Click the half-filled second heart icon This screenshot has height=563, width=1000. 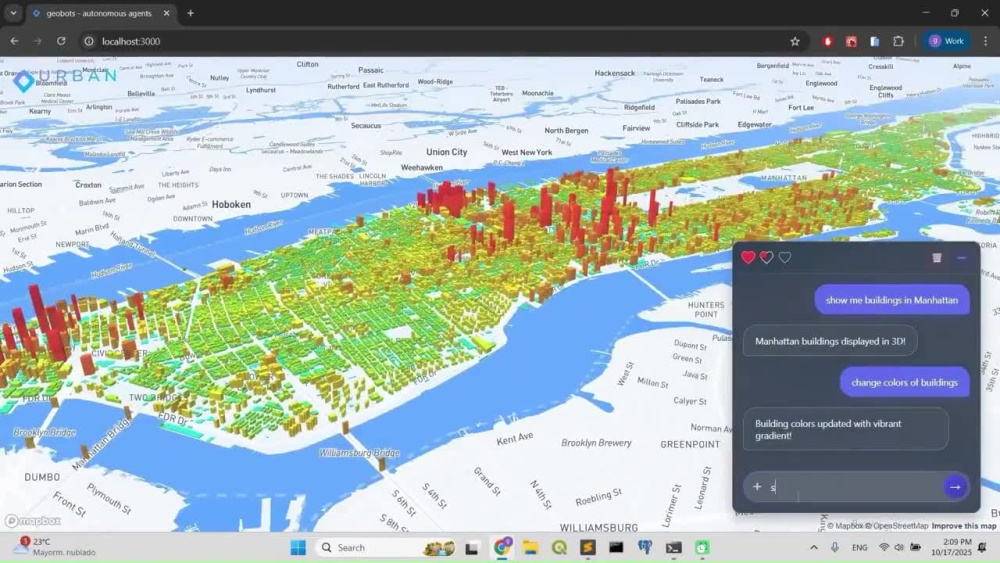click(767, 257)
